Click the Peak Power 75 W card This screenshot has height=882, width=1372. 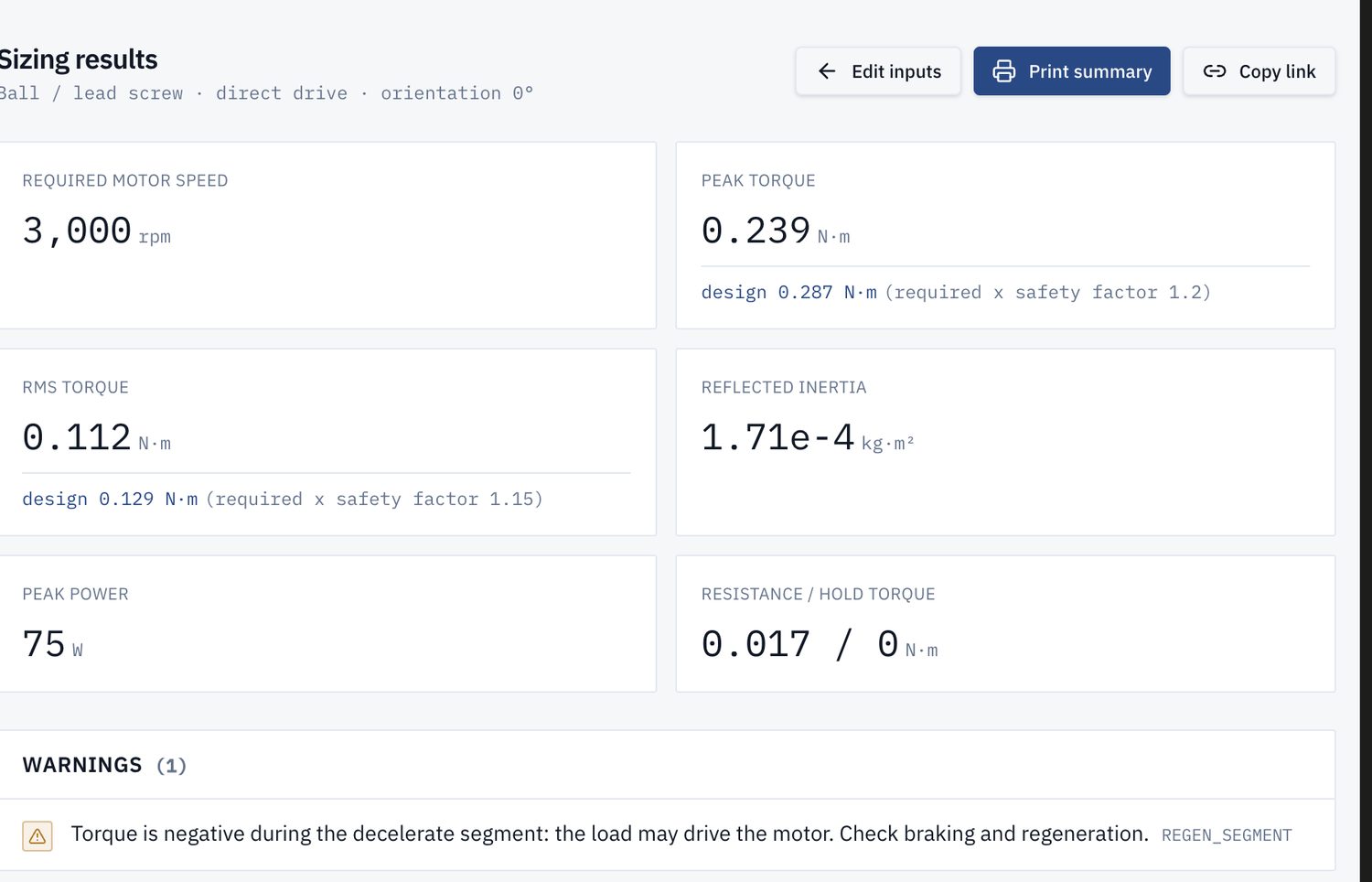click(327, 624)
